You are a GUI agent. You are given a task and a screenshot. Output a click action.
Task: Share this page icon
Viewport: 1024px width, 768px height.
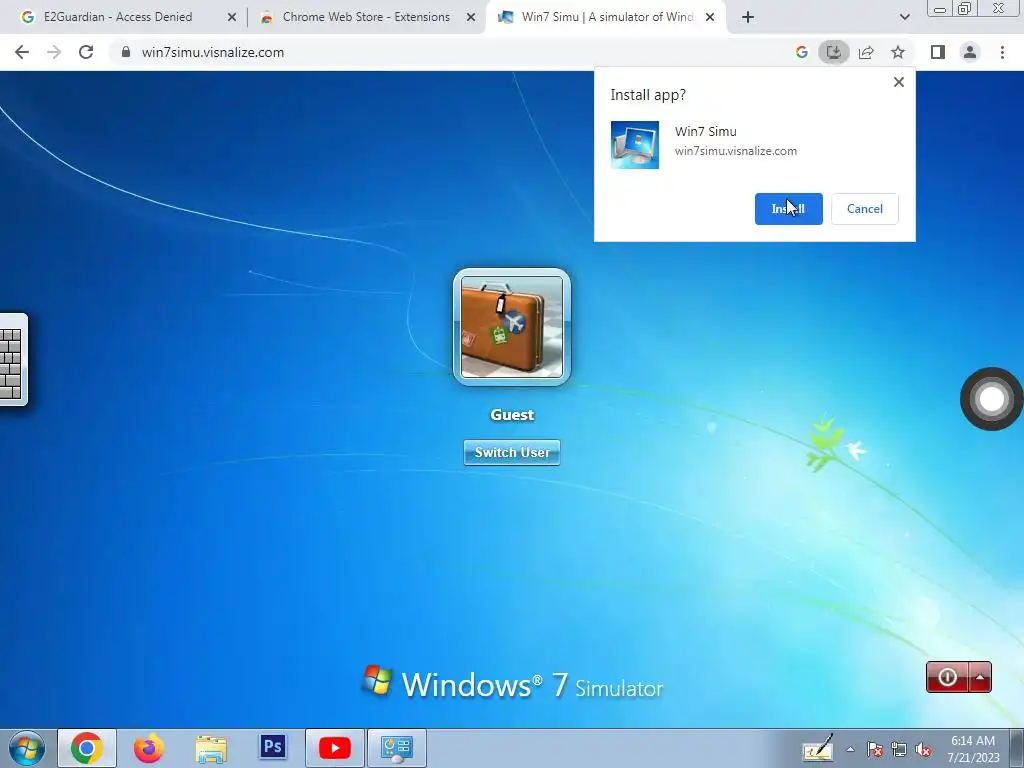(866, 52)
